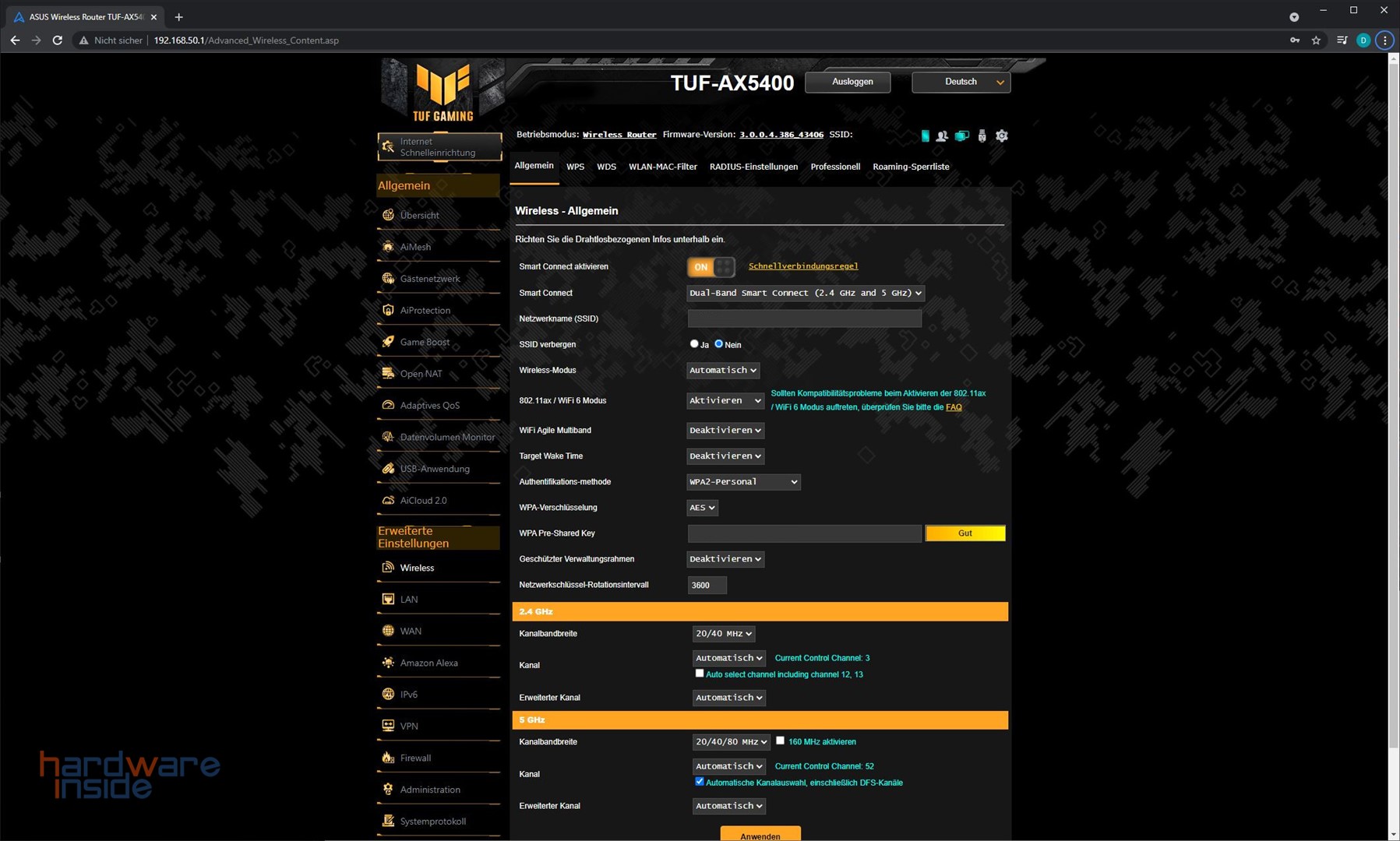The image size is (1400, 841).
Task: Toggle the Smart Connect ON switch
Action: (711, 267)
